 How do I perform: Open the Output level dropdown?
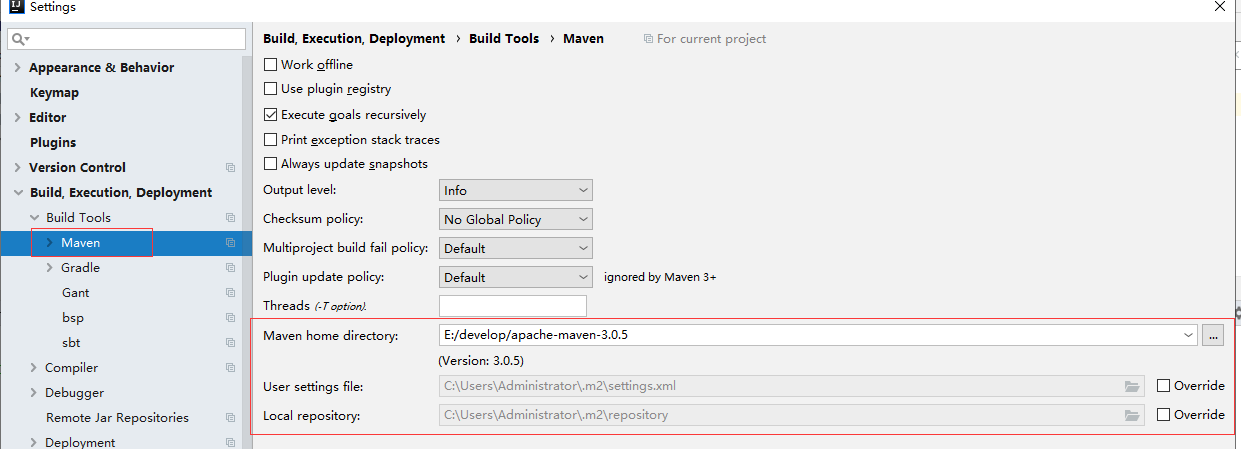coord(515,190)
